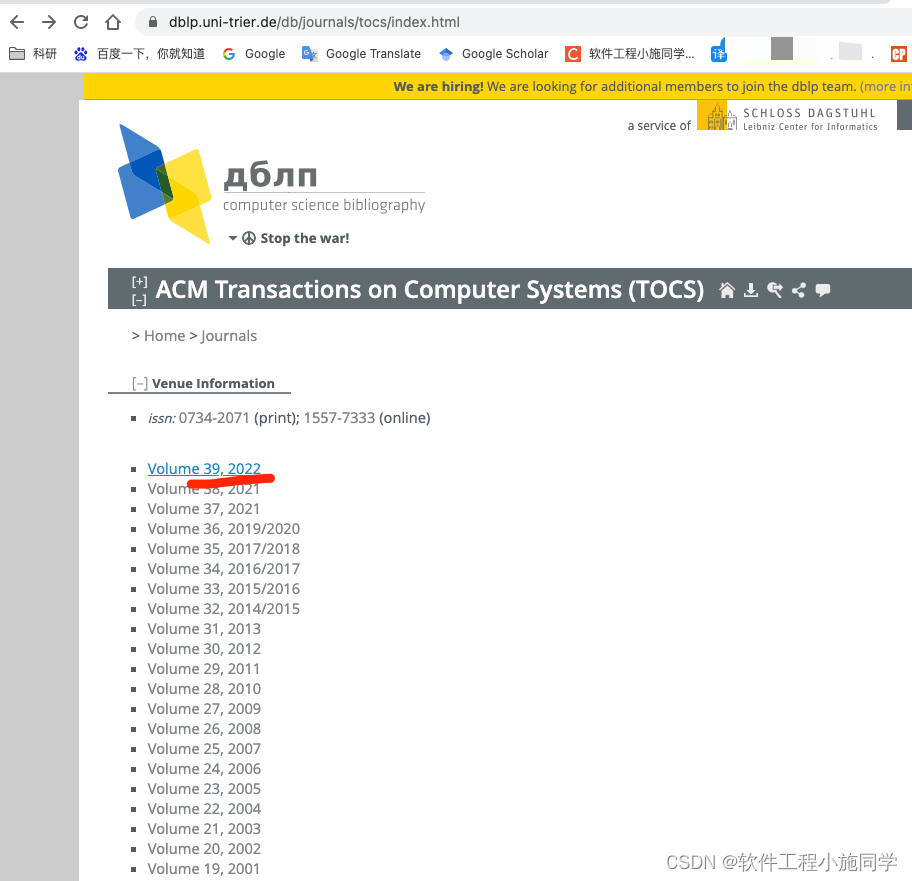Expand all sections with the [+] control

point(140,282)
